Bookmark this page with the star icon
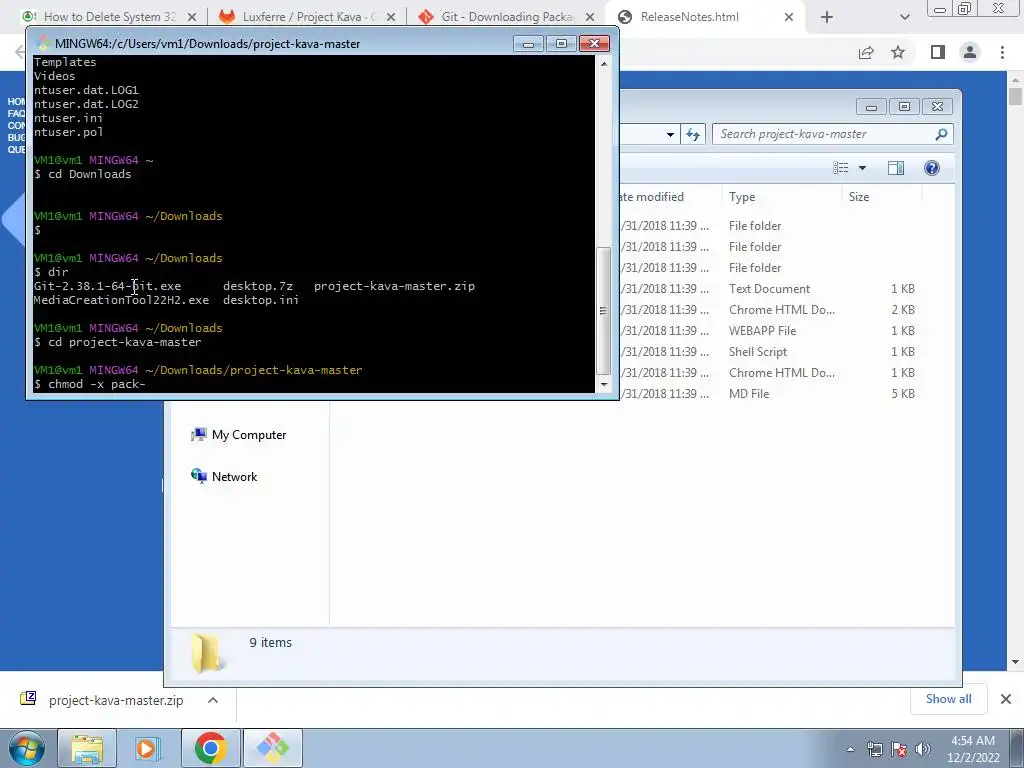Viewport: 1024px width, 768px height. [x=898, y=52]
